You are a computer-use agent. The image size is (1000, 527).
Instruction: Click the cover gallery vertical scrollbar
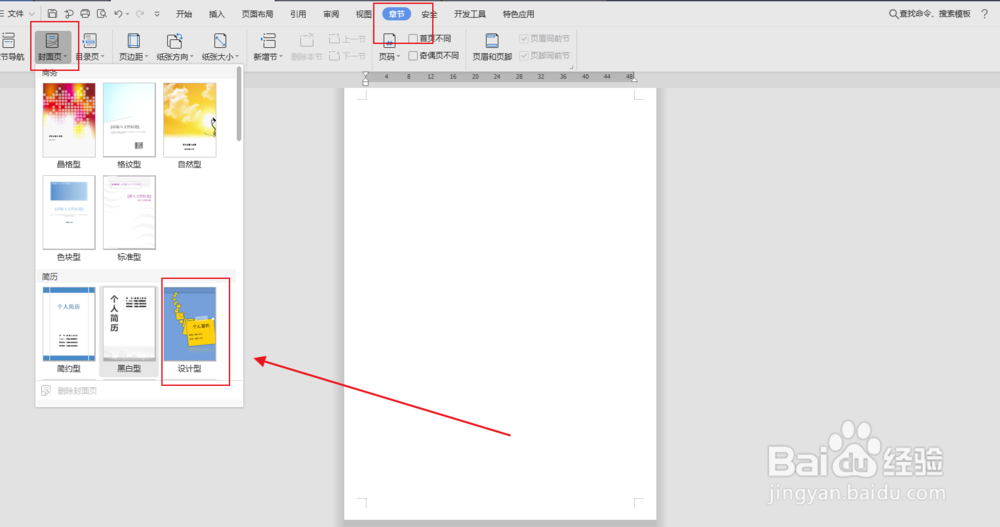point(239,103)
